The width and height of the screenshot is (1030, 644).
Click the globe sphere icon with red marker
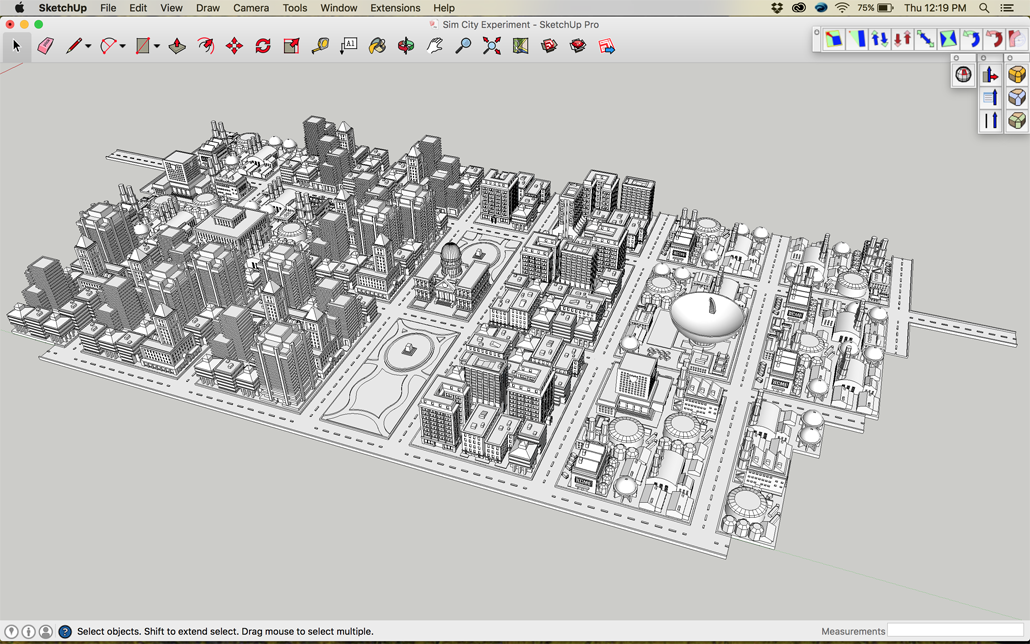tap(963, 75)
